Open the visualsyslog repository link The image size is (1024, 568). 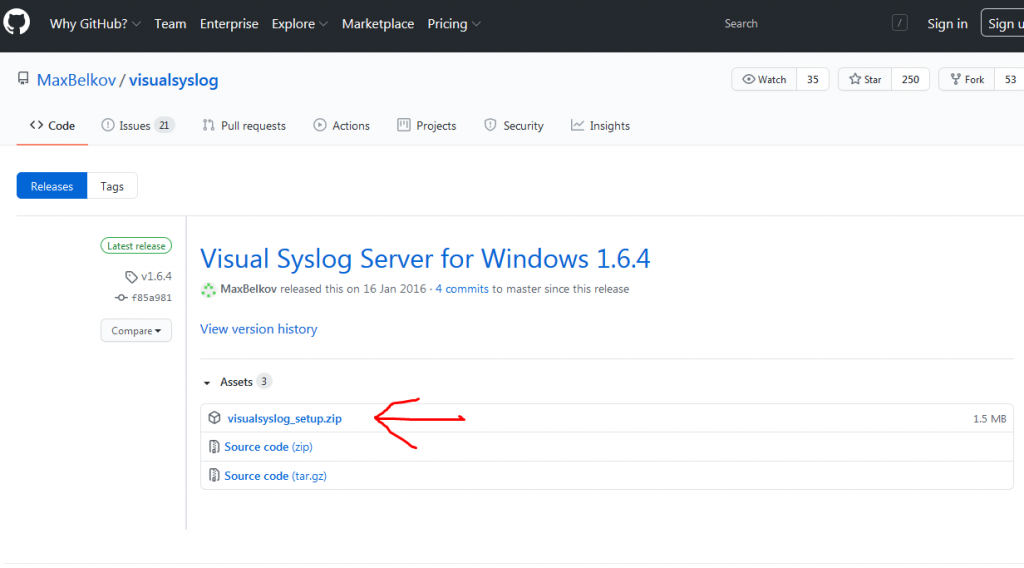pos(173,80)
